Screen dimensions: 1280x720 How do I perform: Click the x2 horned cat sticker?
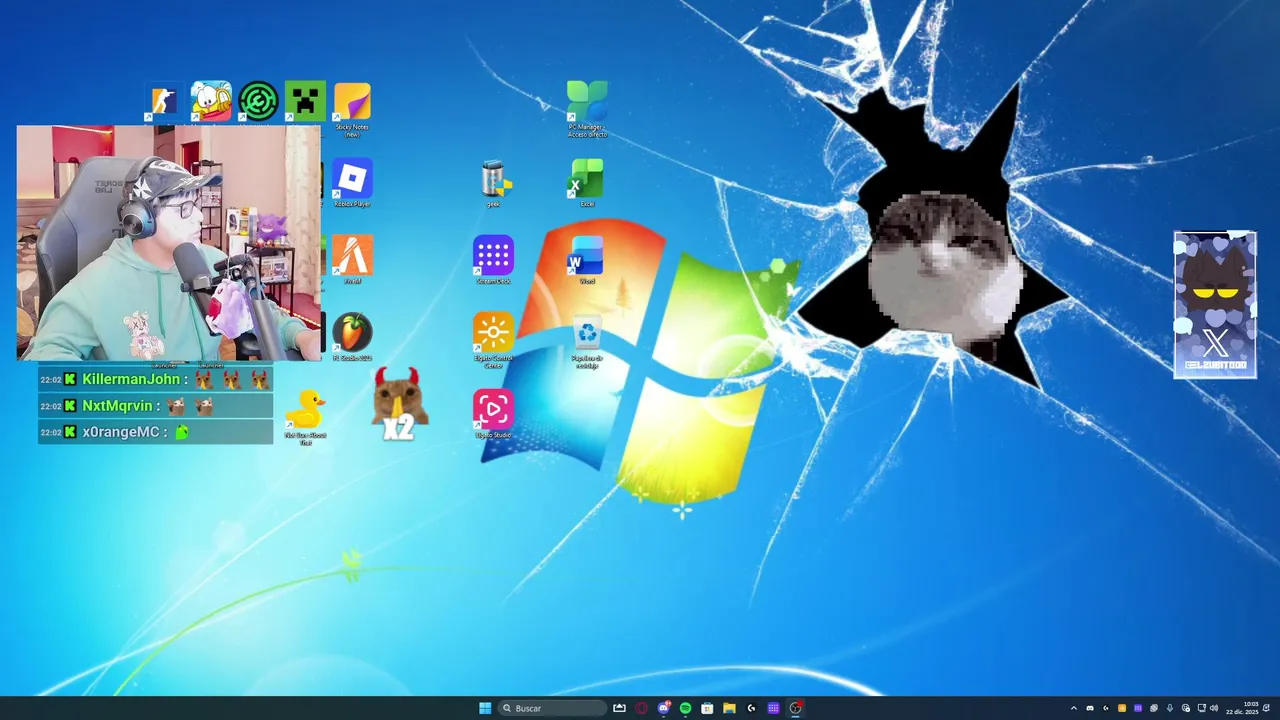tap(398, 404)
